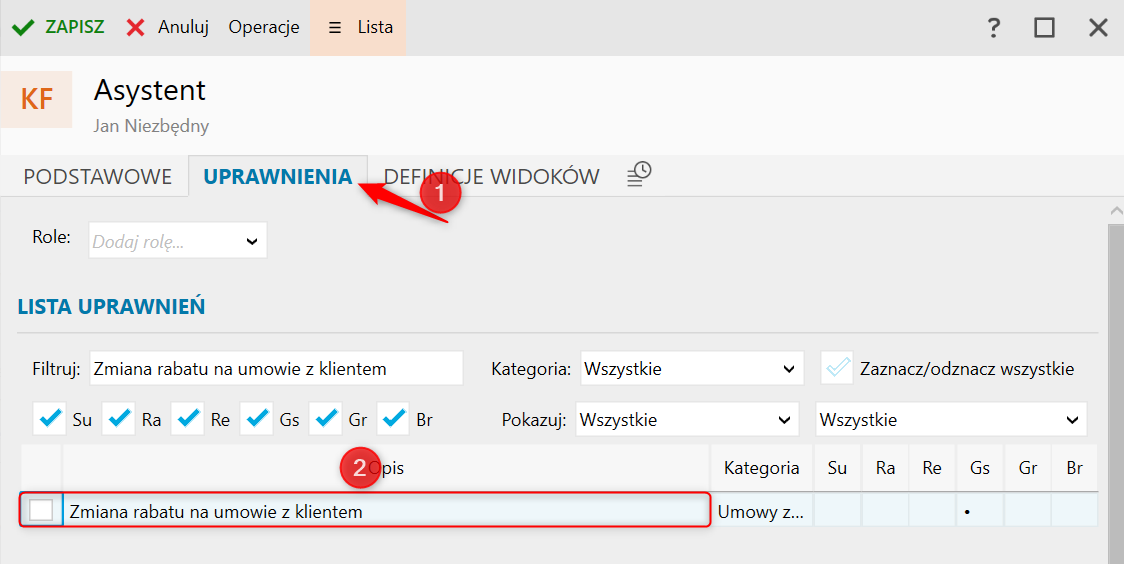
Task: Click the Jan Niezbędny name text
Action: tap(151, 126)
